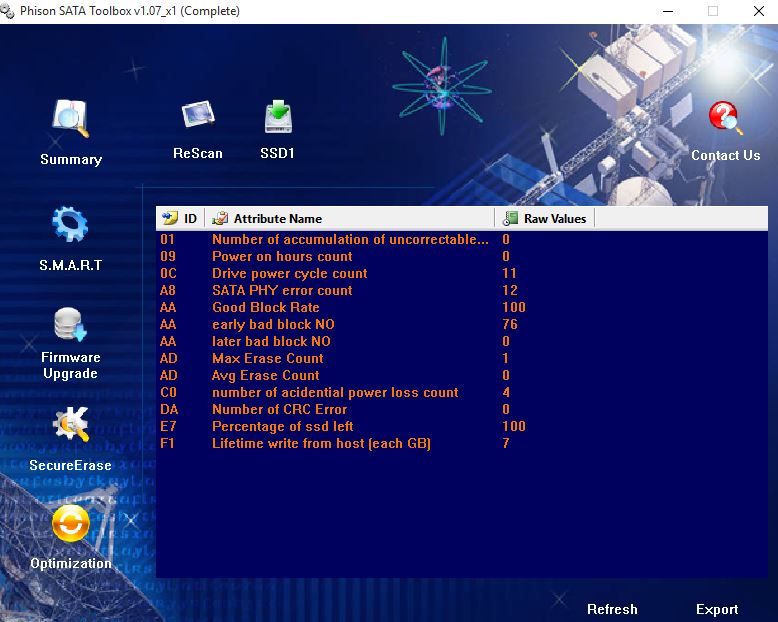Click the Attribute Name header icon
The height and width of the screenshot is (622, 778).
[220, 218]
